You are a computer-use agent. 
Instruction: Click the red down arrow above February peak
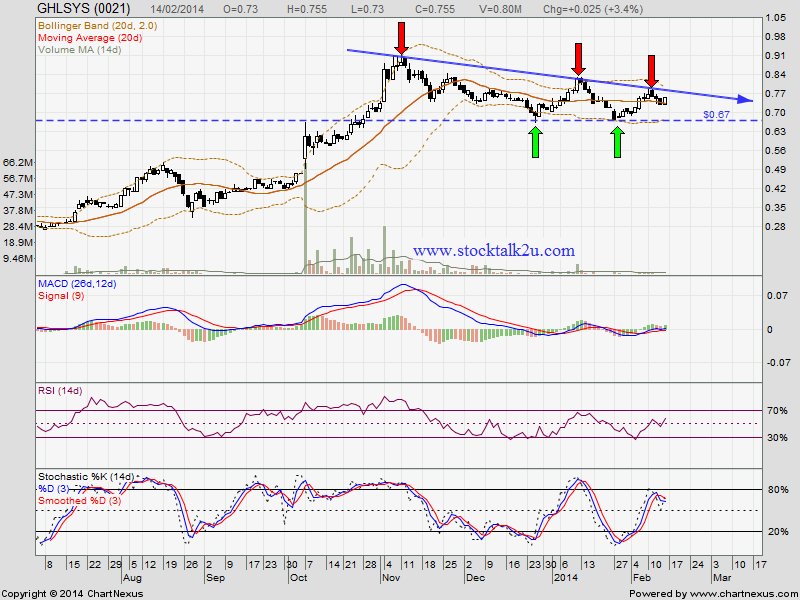(x=651, y=71)
